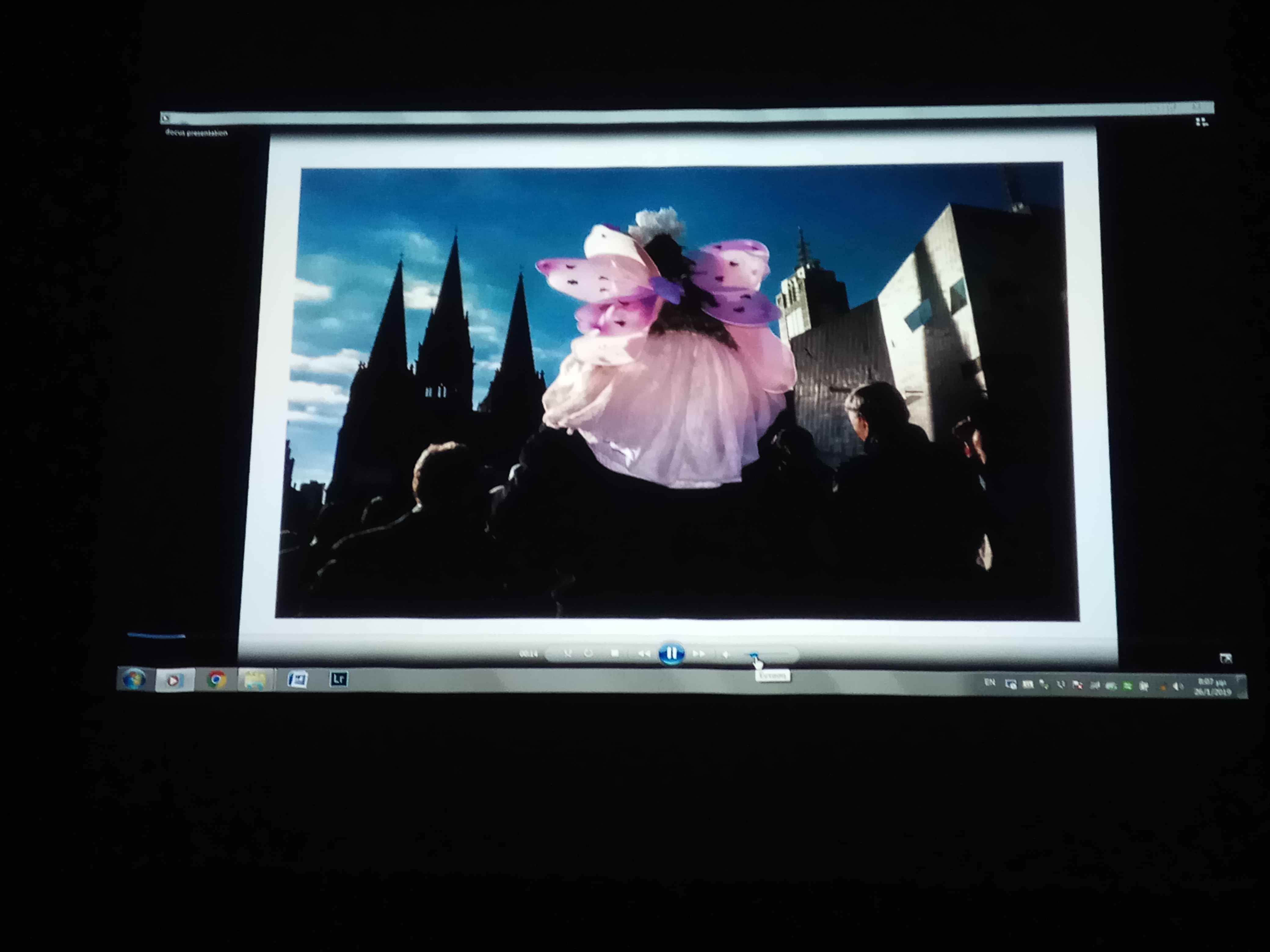Open the taskbar clock showing 8:07
This screenshot has height=952, width=1270.
1212,687
